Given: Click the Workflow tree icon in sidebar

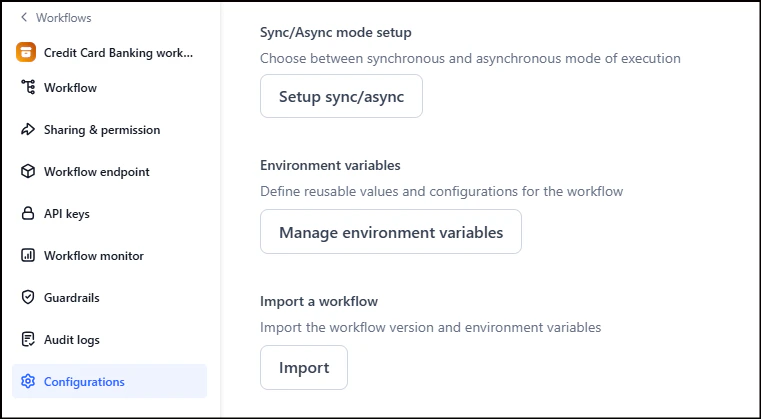Looking at the screenshot, I should (28, 87).
